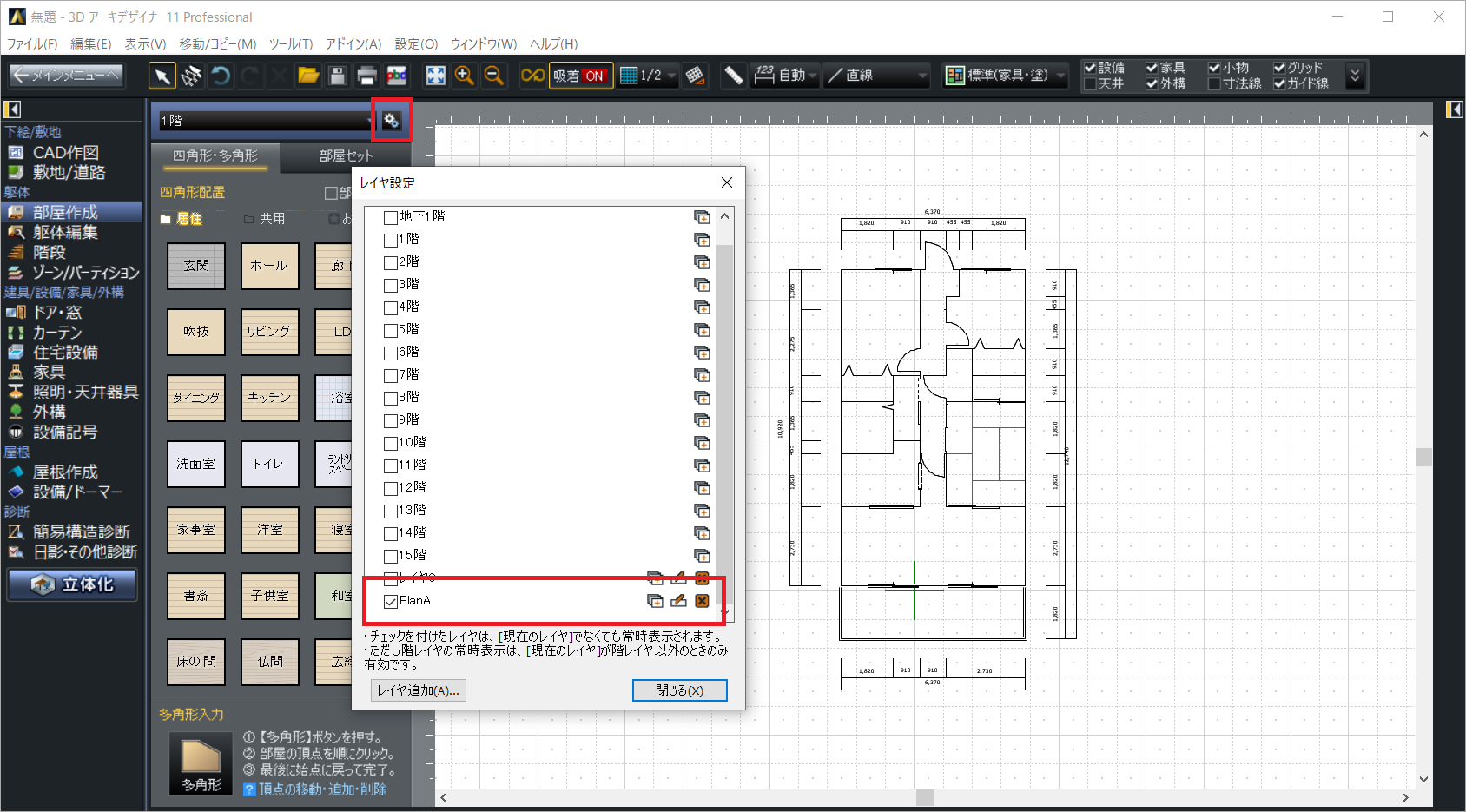The height and width of the screenshot is (812, 1466).
Task: Click the zoom in magnifier icon
Action: coord(465,76)
